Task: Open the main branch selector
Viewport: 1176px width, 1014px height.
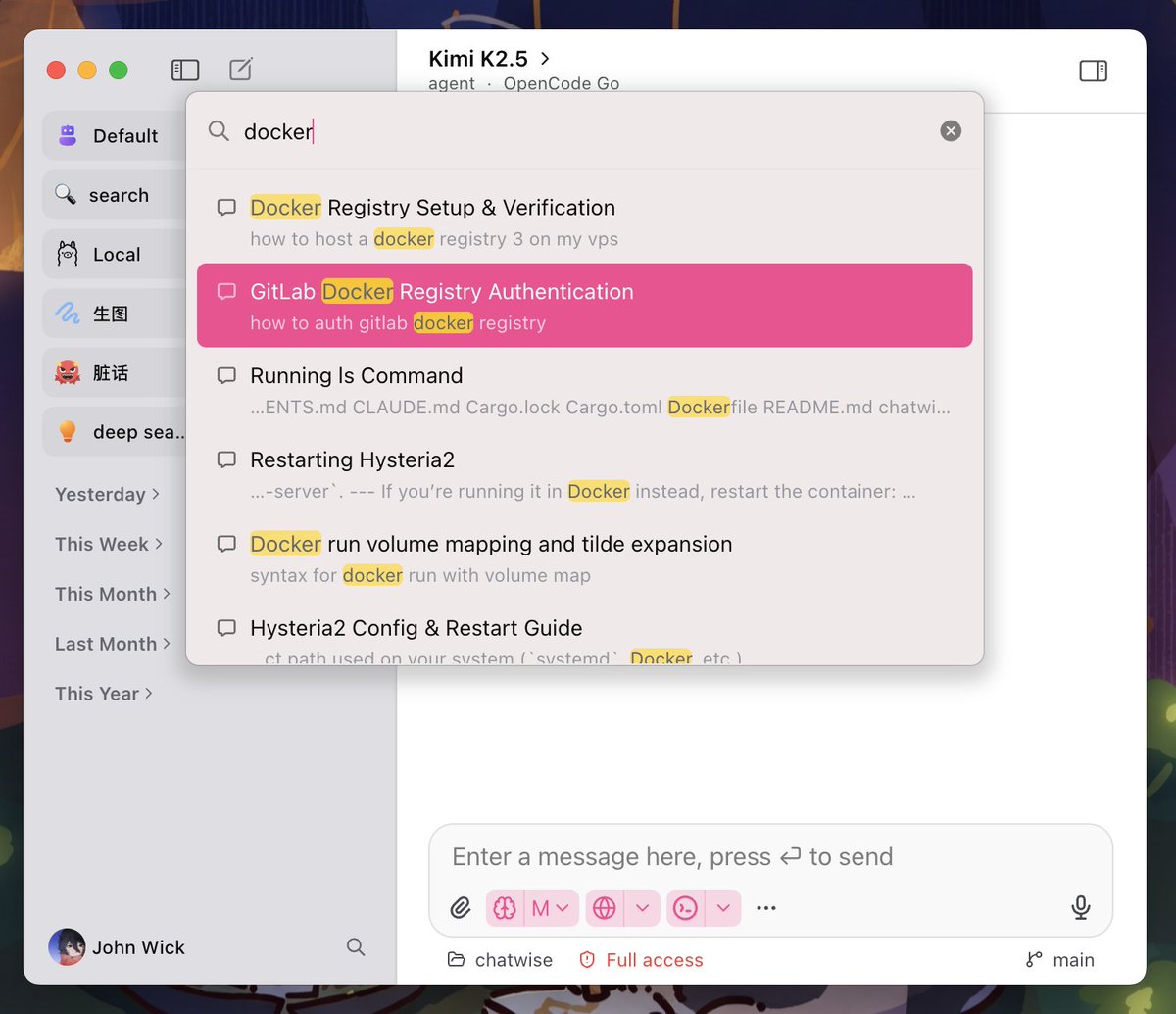Action: (1060, 960)
